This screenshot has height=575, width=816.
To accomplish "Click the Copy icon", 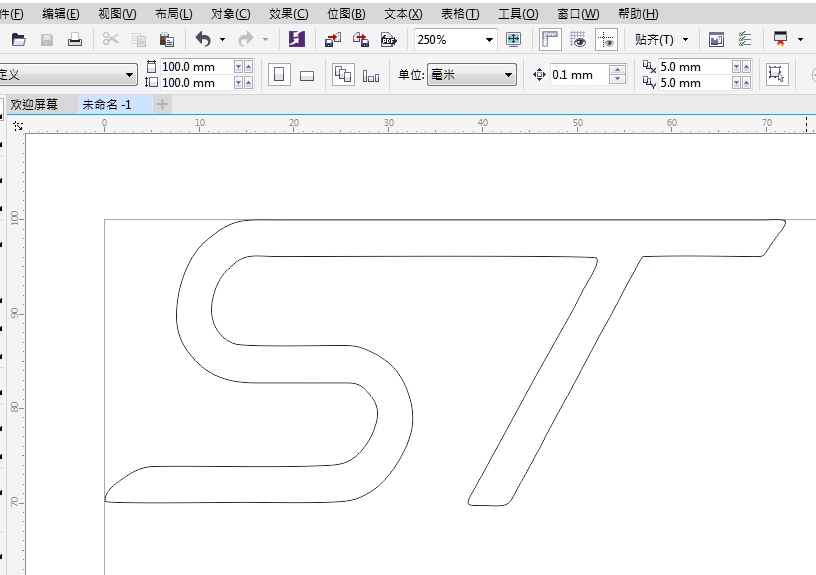I will click(139, 40).
